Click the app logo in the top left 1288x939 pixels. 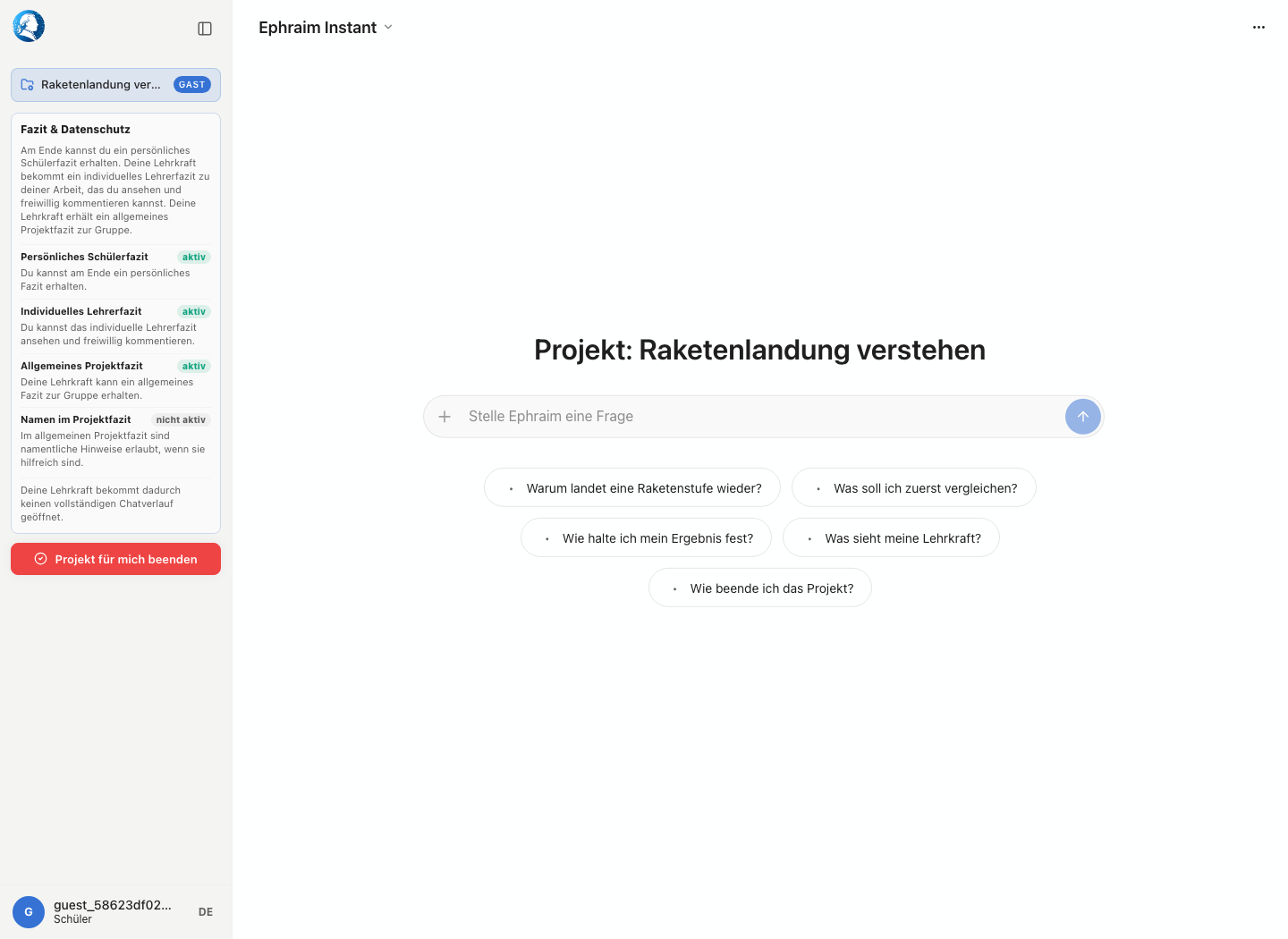29,27
